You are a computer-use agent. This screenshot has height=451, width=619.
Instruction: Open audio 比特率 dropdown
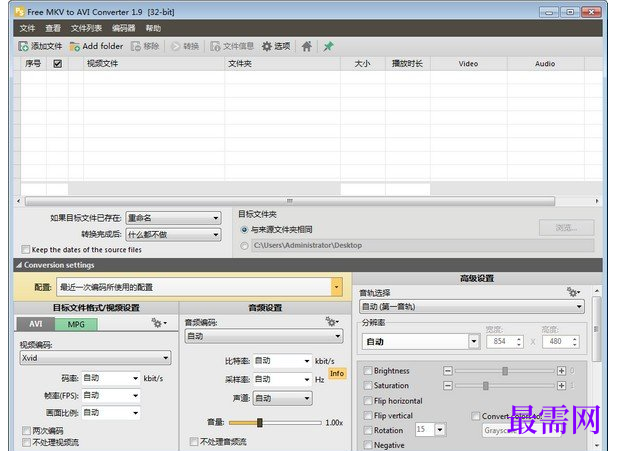tap(283, 361)
